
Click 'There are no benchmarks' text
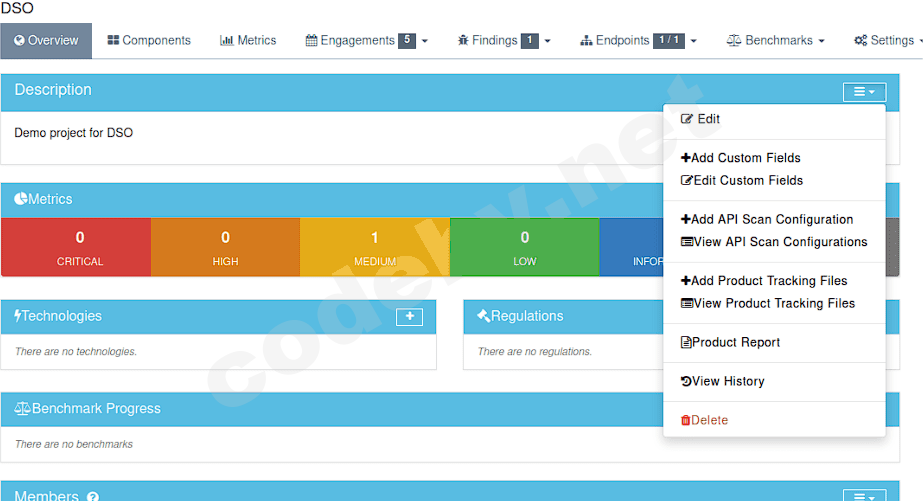pos(74,444)
